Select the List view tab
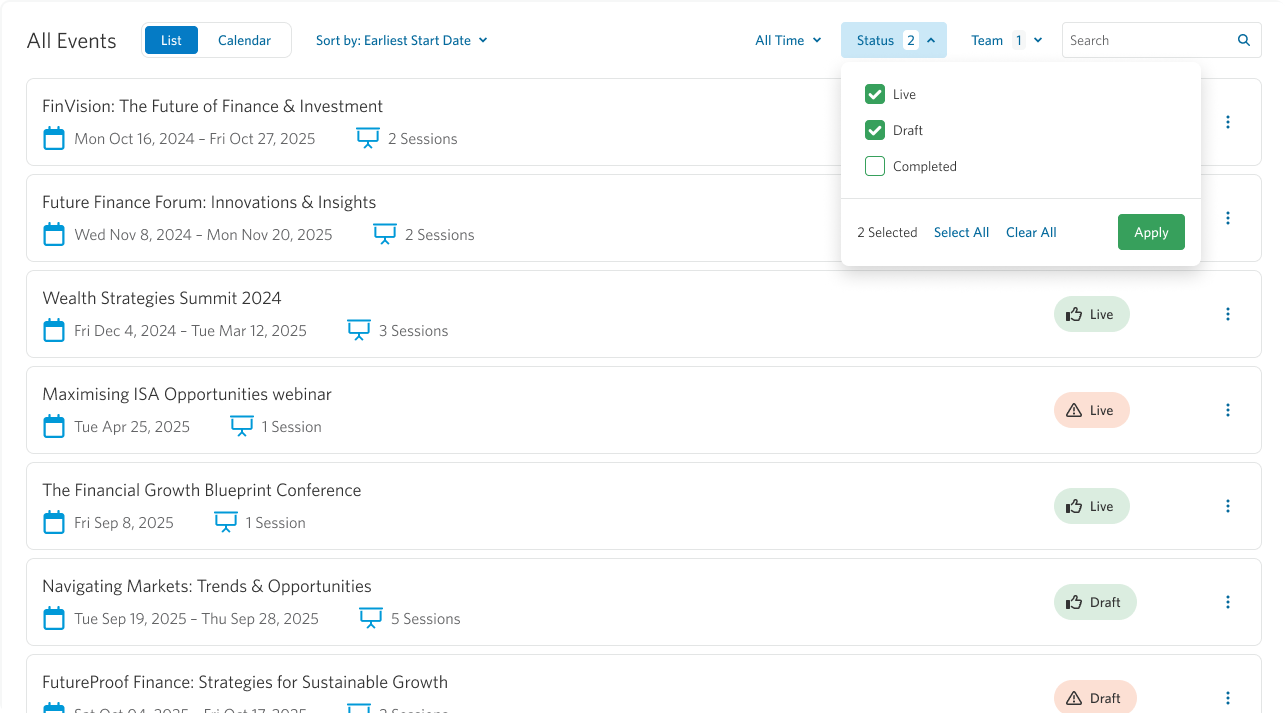The width and height of the screenshot is (1285, 714). pyautogui.click(x=171, y=41)
